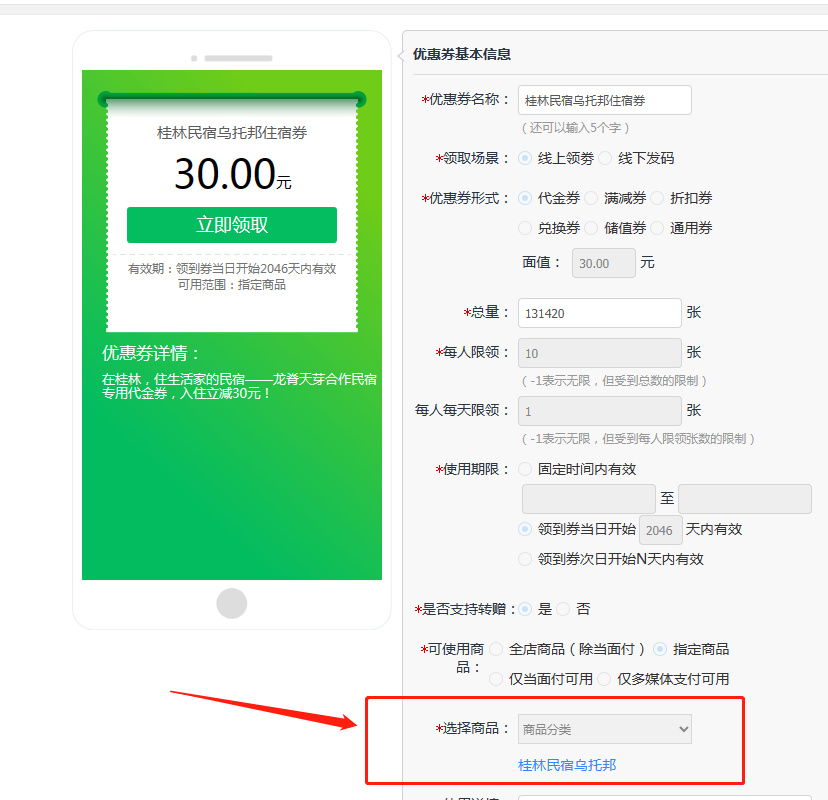828x800 pixels.
Task: Choose the 折扣券 coupon type
Action: (x=657, y=198)
